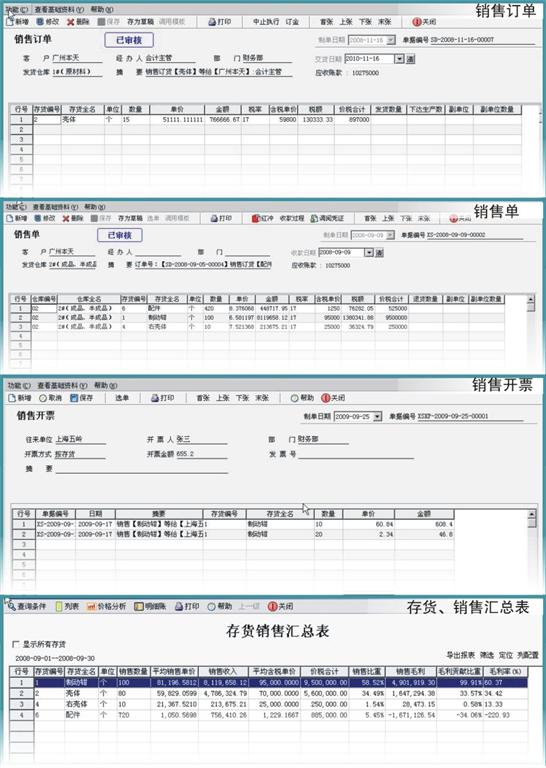Expand 交货日期 dropdown in sales order
The width and height of the screenshot is (546, 768).
(x=399, y=59)
